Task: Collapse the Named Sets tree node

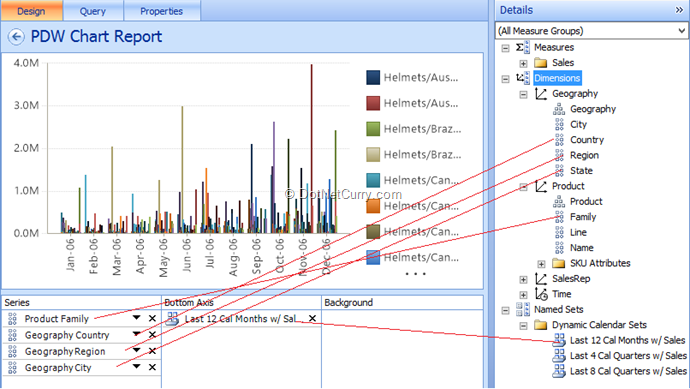Action: tap(505, 310)
